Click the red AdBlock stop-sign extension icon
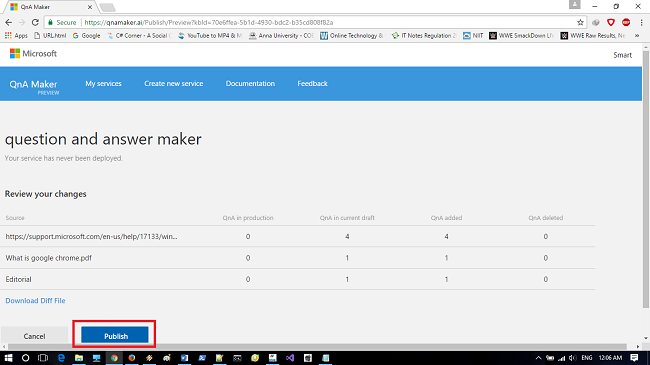The image size is (650, 365). 626,22
